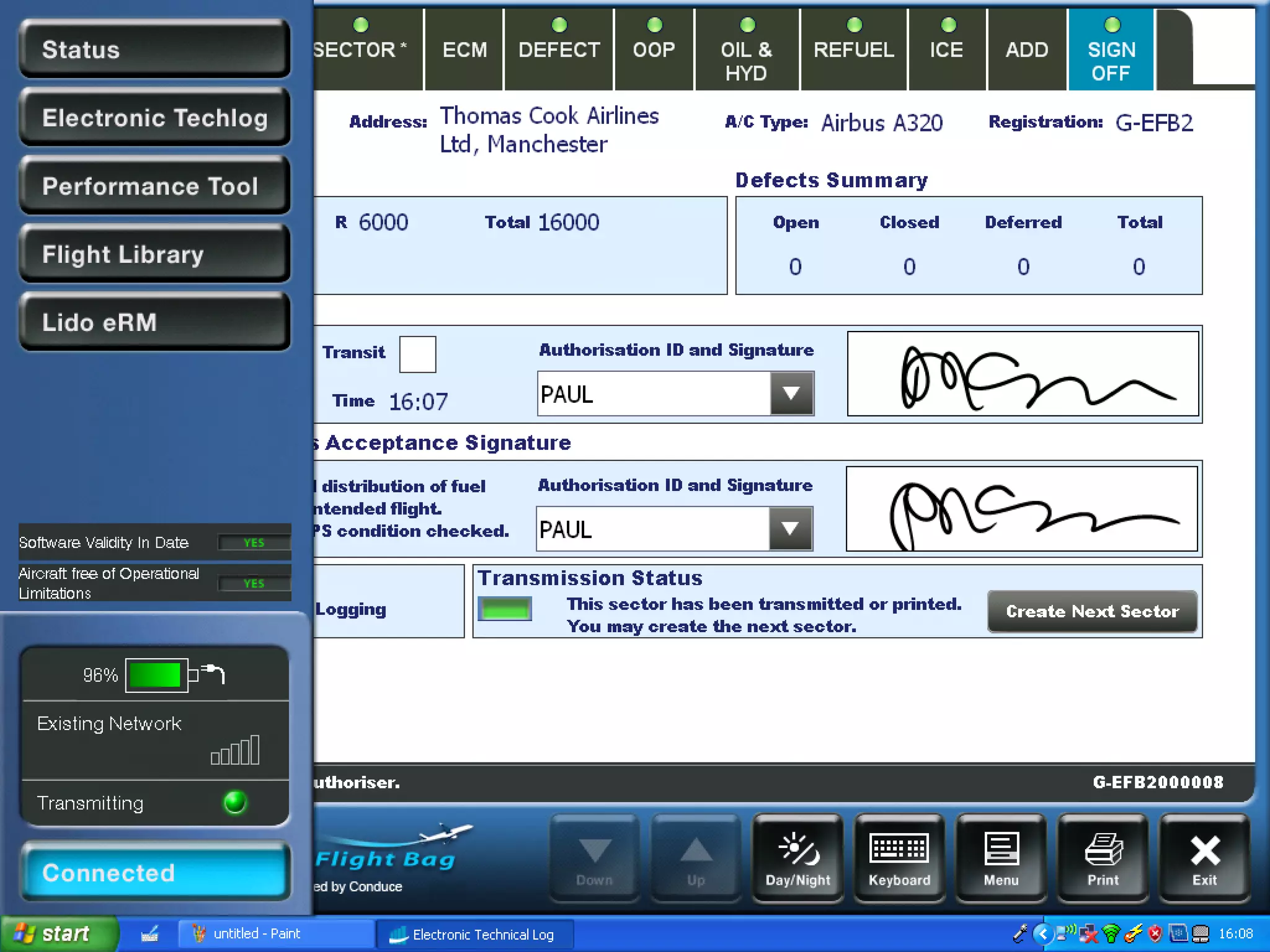The width and height of the screenshot is (1270, 952).
Task: Click the green transmission status swatch
Action: pos(505,609)
